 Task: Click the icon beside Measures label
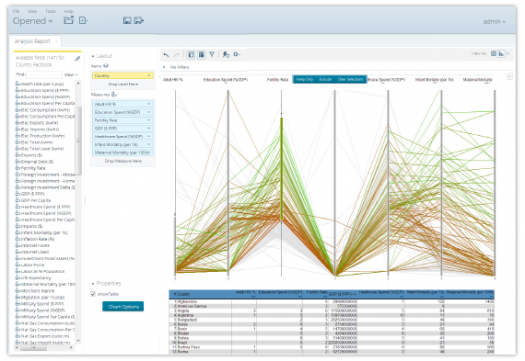point(114,94)
